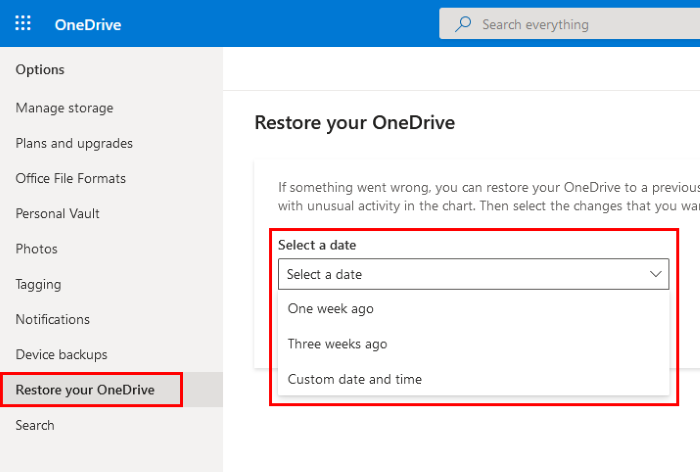700x472 pixels.
Task: Focus the Search everything field
Action: (x=570, y=24)
